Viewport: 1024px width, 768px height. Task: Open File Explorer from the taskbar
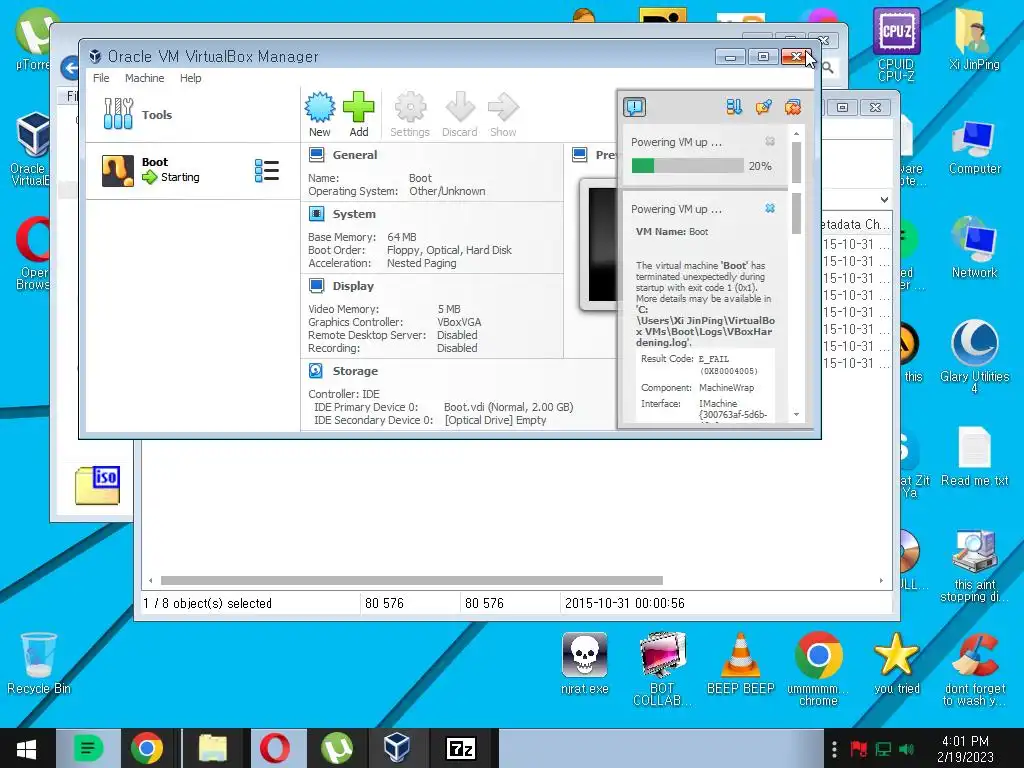212,748
